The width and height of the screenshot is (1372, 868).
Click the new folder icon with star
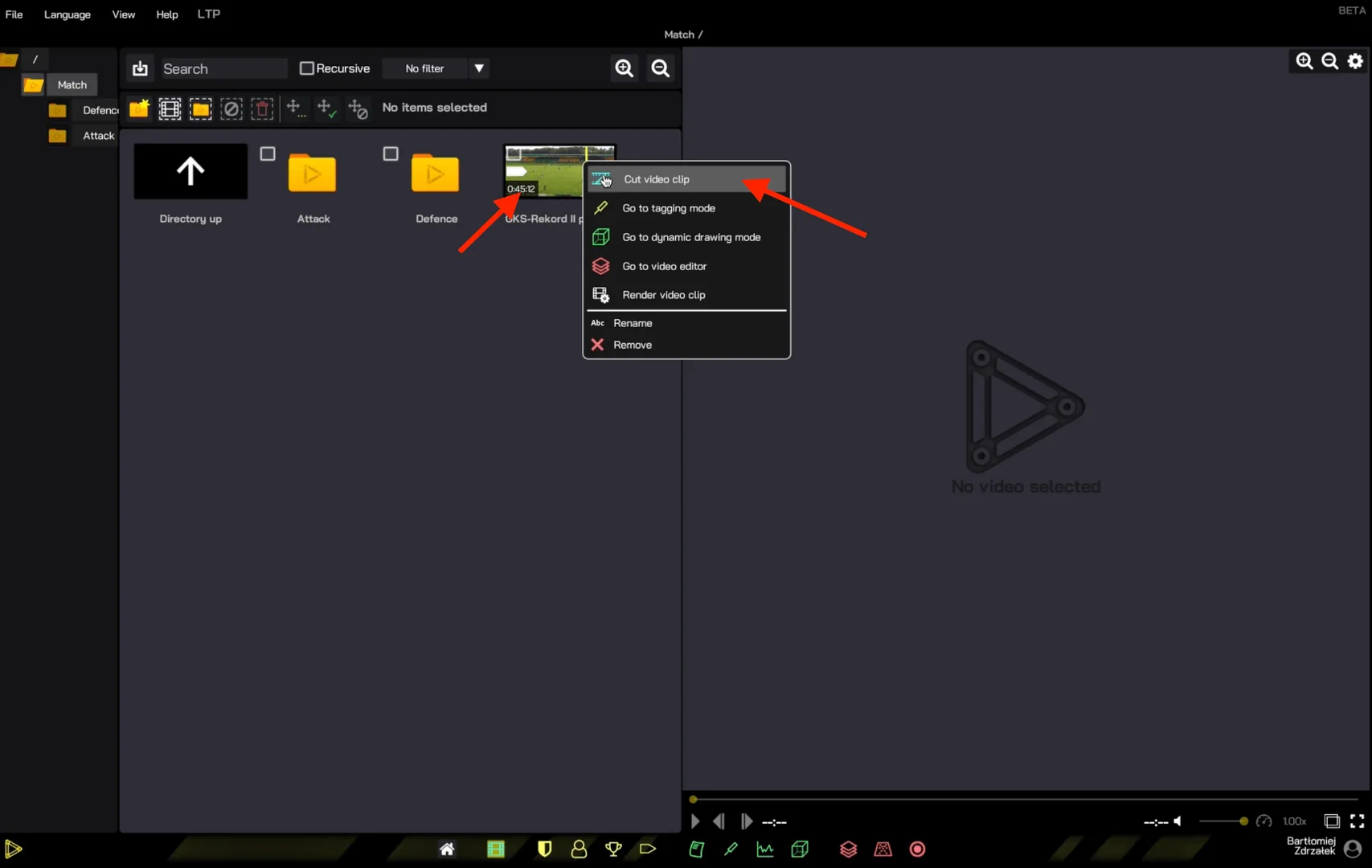[x=139, y=108]
